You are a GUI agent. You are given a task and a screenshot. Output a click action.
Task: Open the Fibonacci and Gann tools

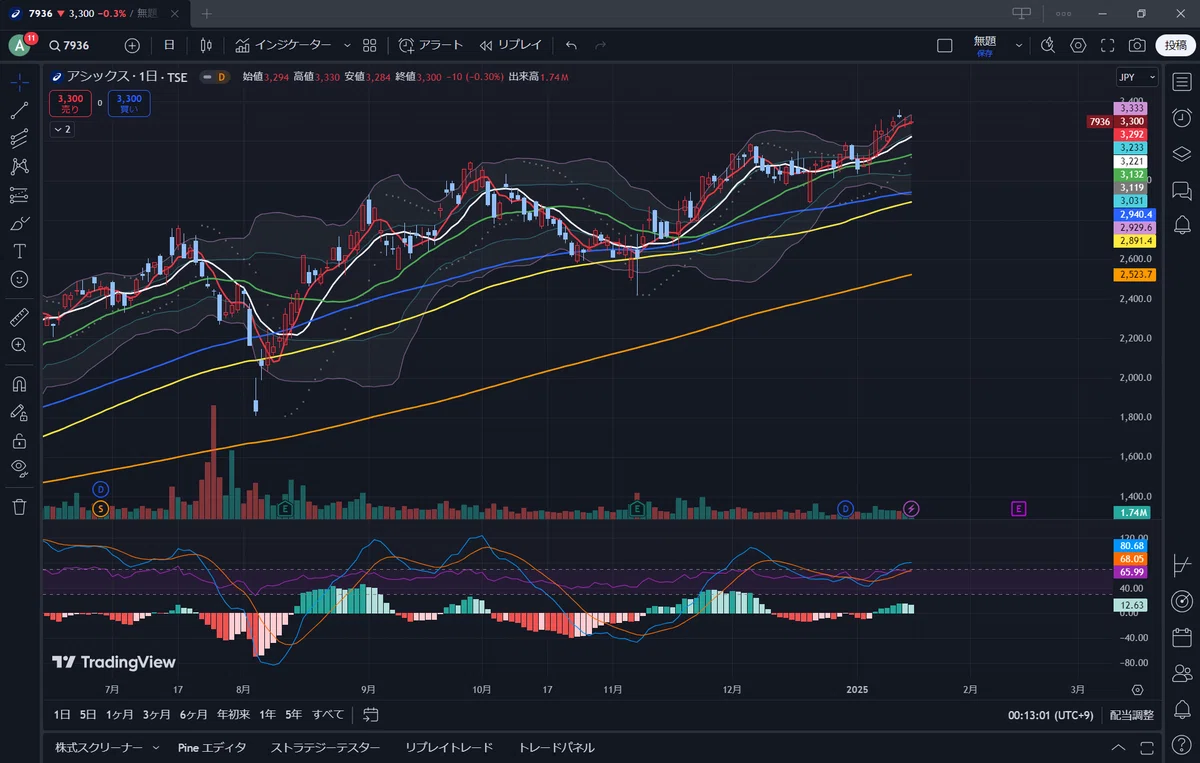[19, 138]
